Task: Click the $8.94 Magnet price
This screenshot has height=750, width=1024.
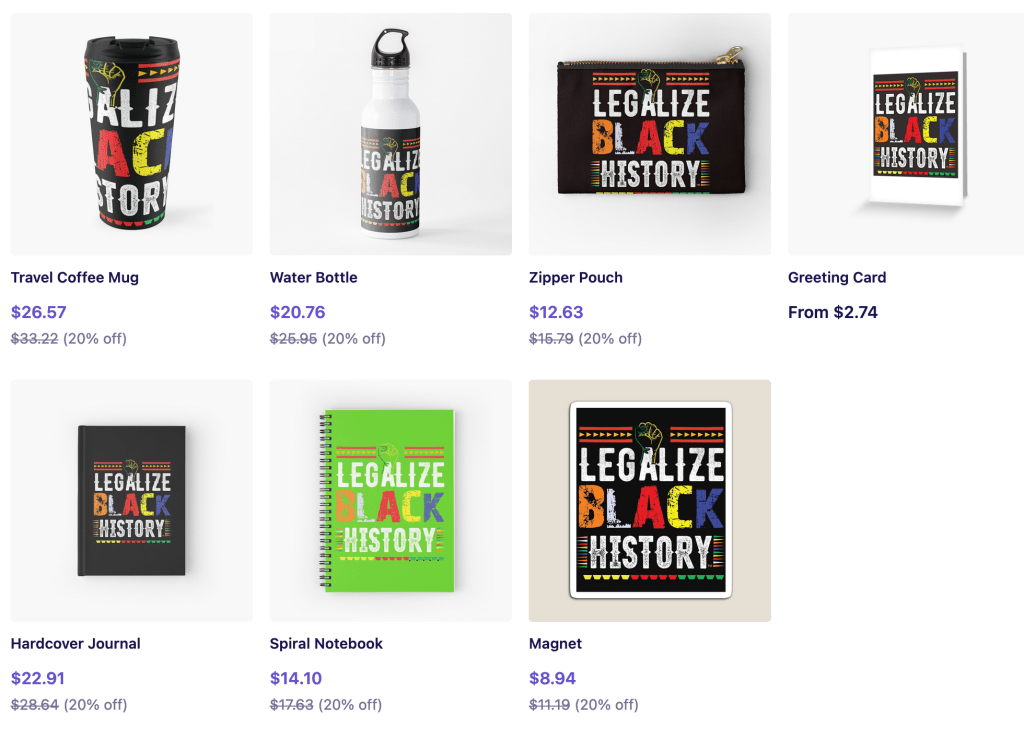Action: click(552, 678)
